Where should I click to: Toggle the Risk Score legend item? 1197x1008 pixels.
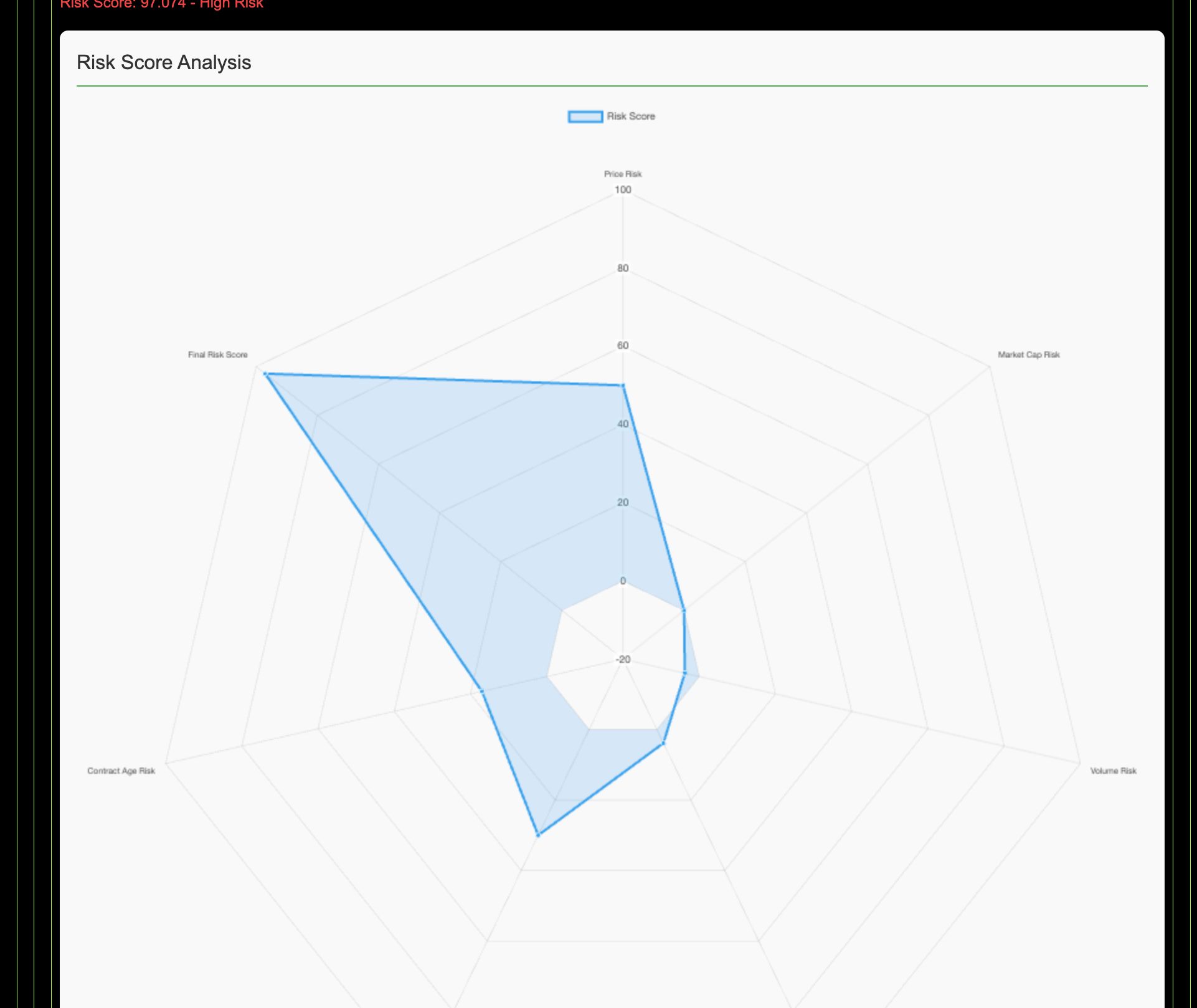[612, 116]
